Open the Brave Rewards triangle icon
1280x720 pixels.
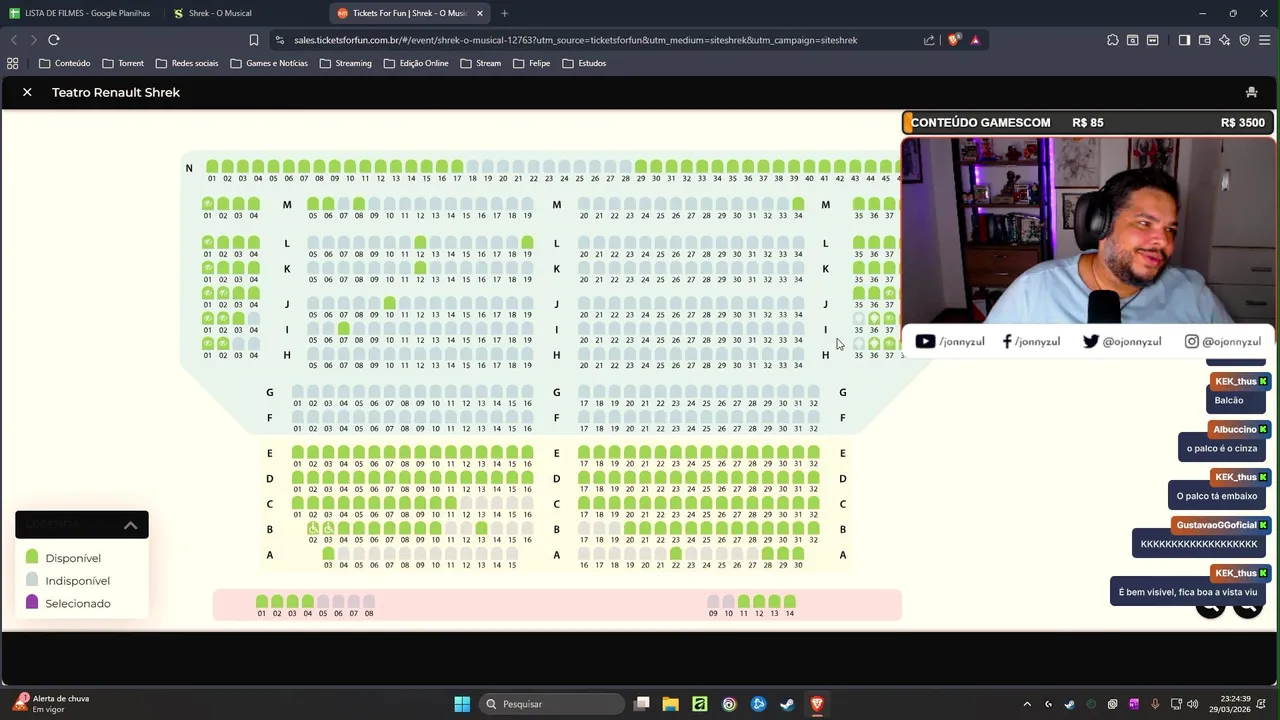coord(975,40)
